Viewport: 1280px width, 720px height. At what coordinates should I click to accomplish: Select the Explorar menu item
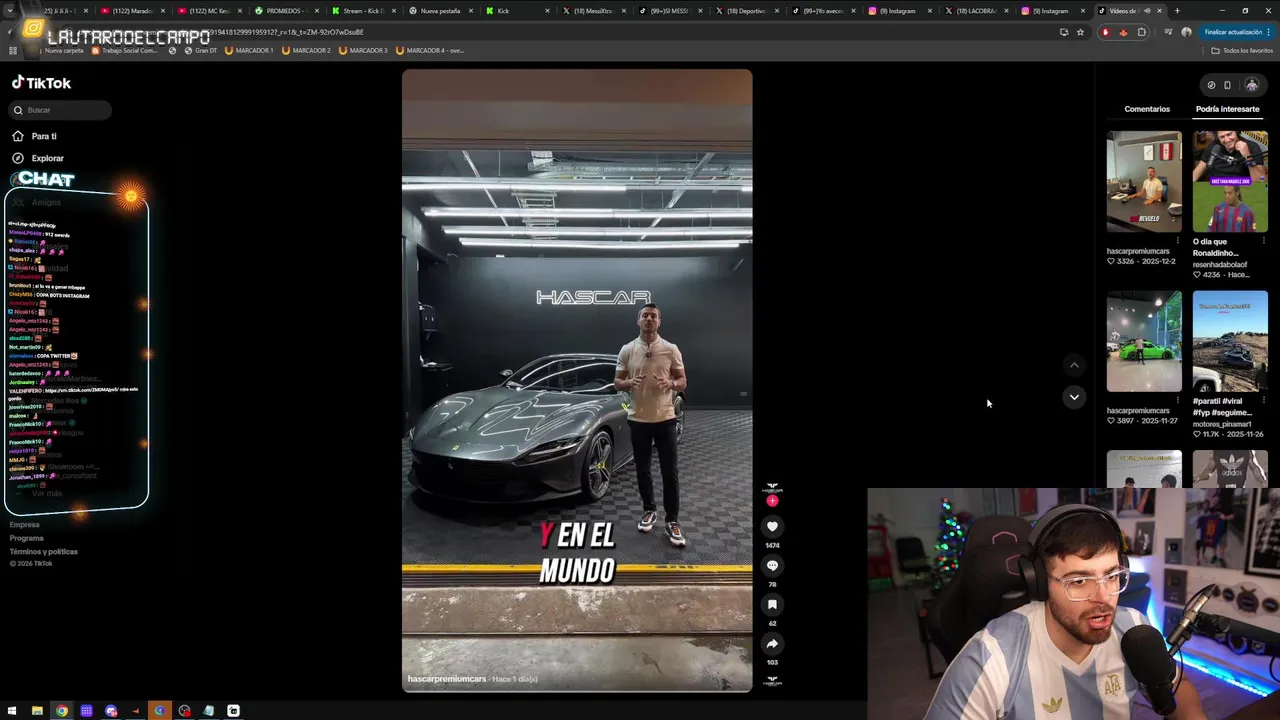pos(47,158)
